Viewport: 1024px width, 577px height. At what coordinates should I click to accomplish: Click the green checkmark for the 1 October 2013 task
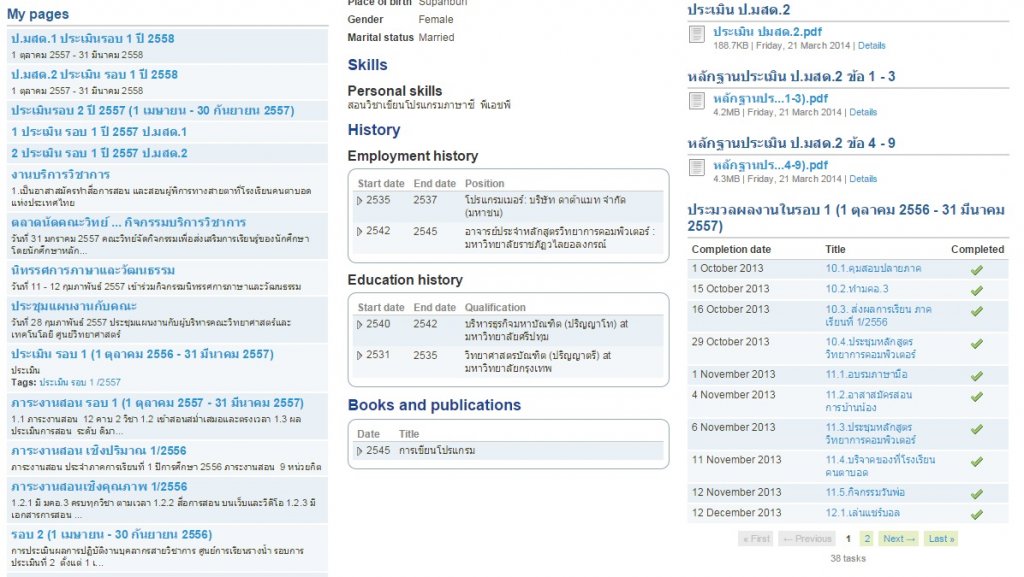(x=977, y=269)
